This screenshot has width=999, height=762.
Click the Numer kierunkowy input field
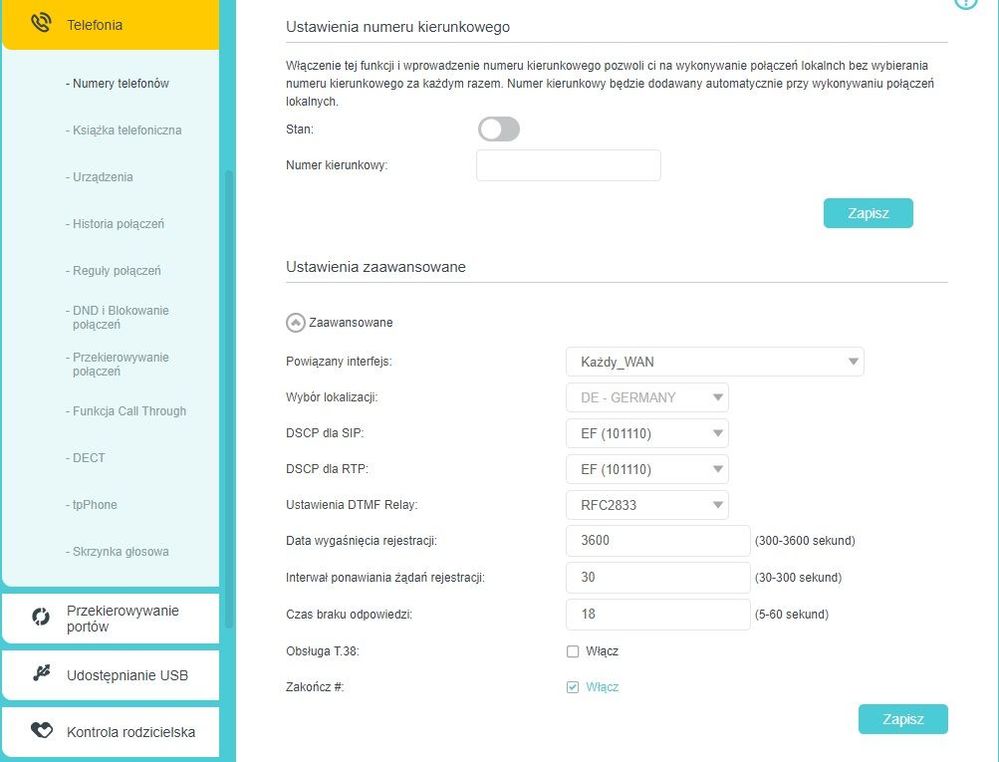tap(568, 165)
